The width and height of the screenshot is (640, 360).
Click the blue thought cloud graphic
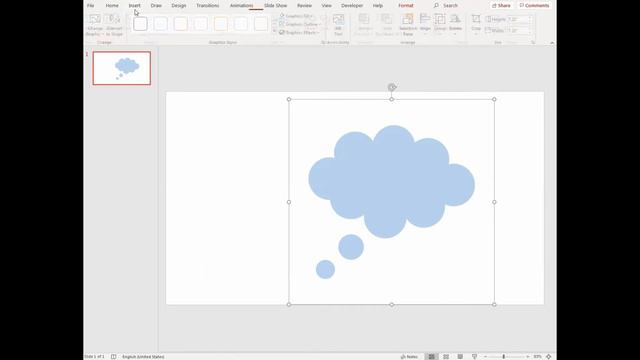391,181
